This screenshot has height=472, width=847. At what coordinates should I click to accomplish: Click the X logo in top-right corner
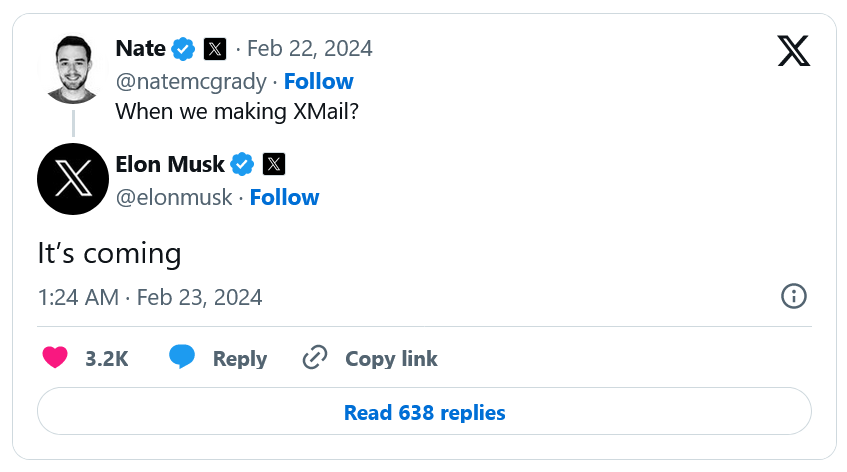794,51
